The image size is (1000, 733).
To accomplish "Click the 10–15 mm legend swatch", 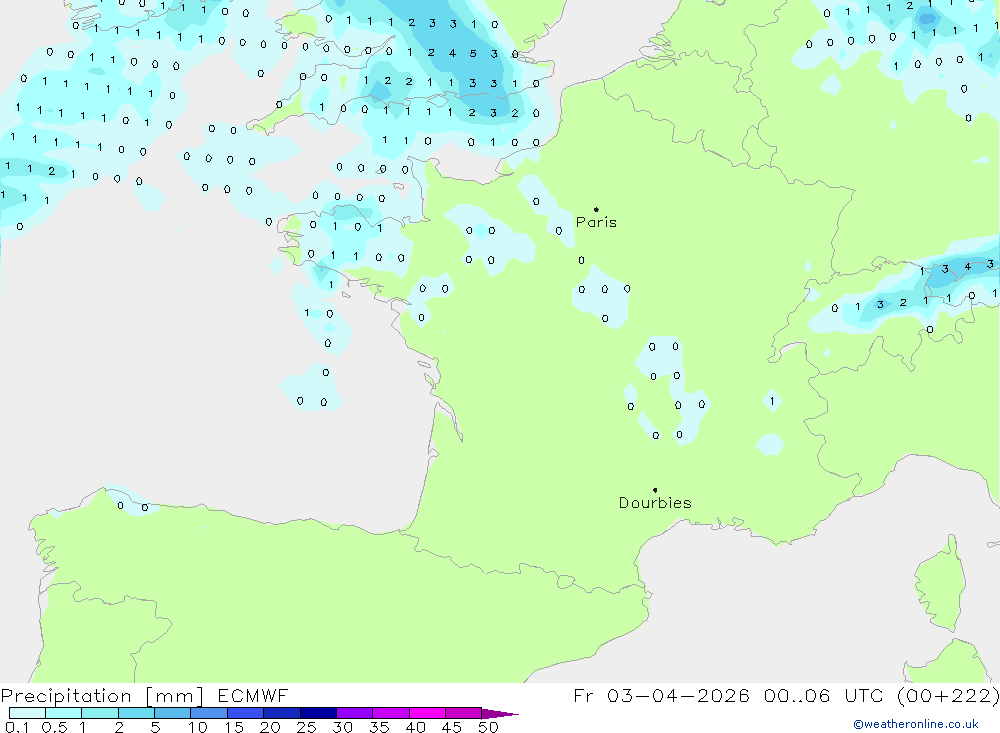I will [209, 713].
